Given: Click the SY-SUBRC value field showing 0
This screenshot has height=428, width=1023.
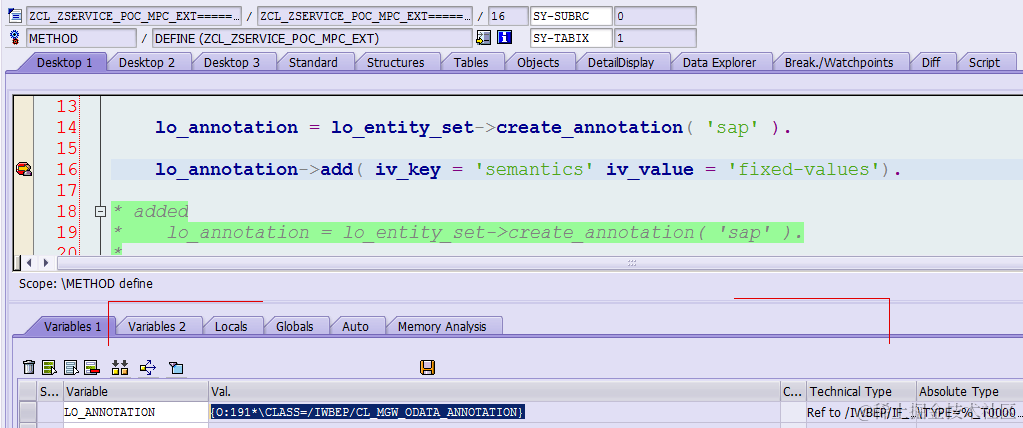Looking at the screenshot, I should coord(655,16).
